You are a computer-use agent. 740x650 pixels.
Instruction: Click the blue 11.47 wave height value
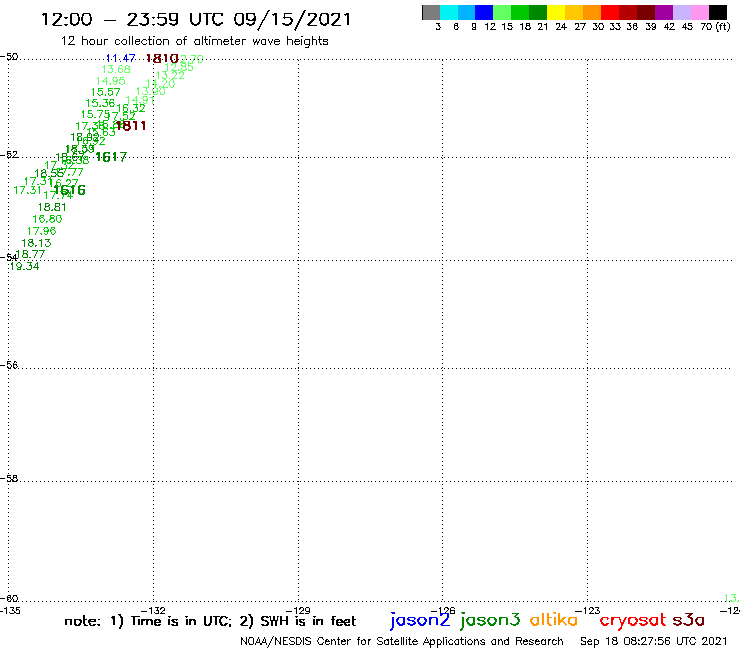tap(121, 58)
